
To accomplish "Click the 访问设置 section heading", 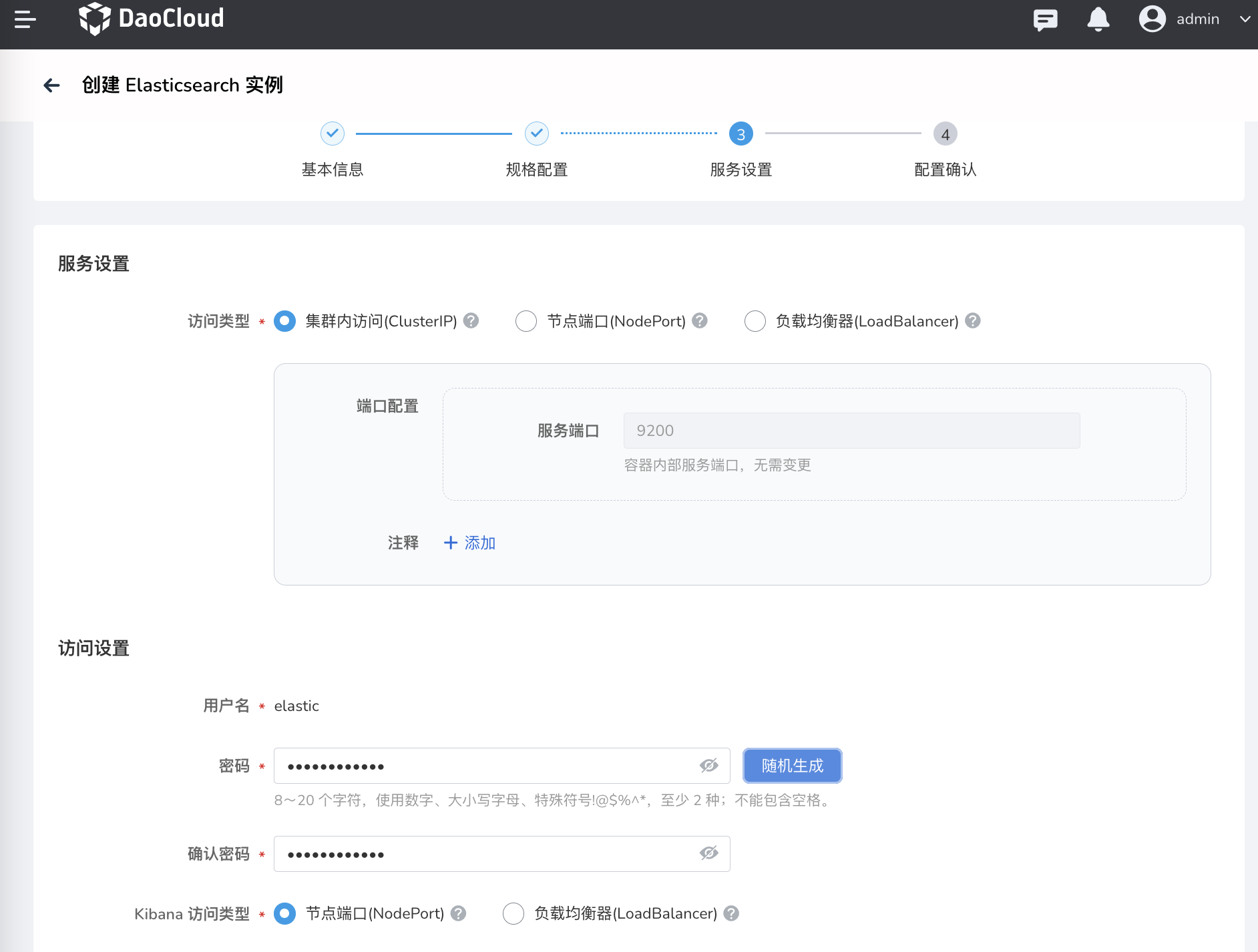I will coord(93,648).
